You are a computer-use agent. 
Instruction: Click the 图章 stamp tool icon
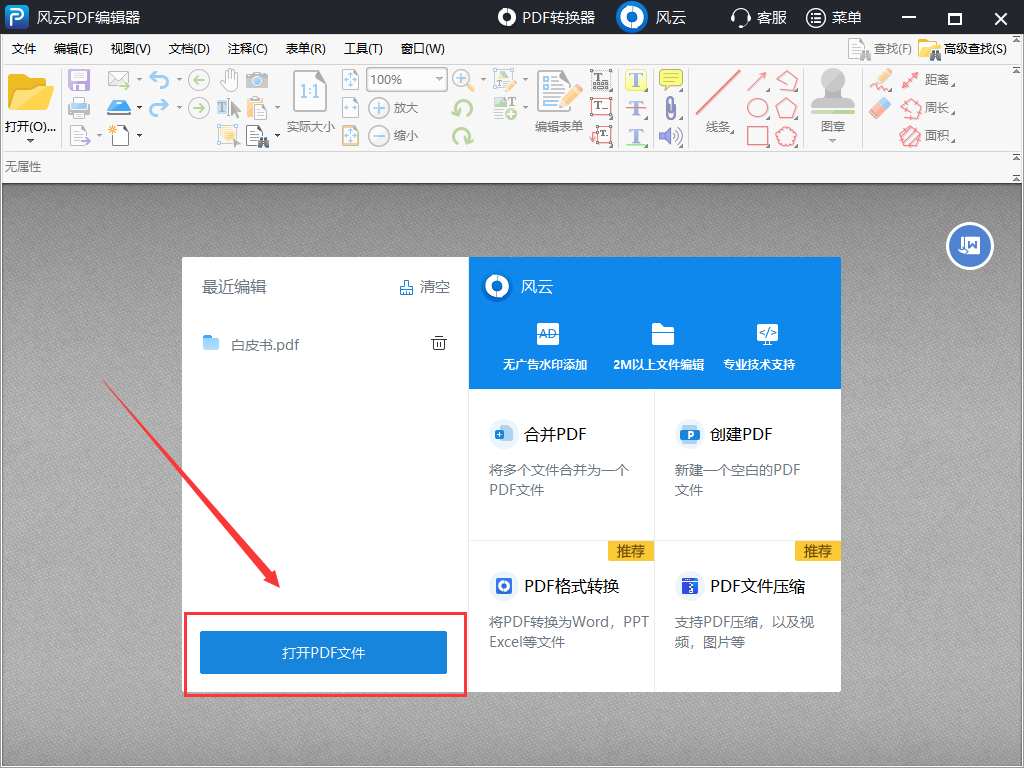pos(833,91)
